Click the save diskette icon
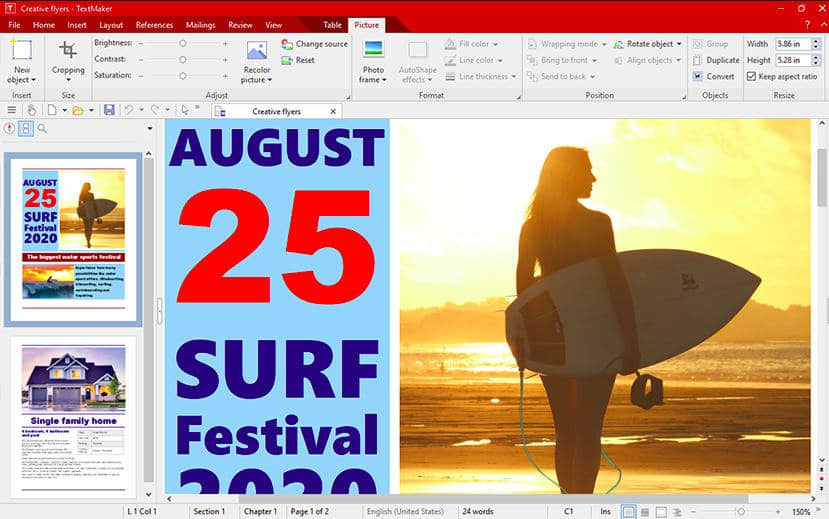The image size is (829, 519). click(109, 110)
